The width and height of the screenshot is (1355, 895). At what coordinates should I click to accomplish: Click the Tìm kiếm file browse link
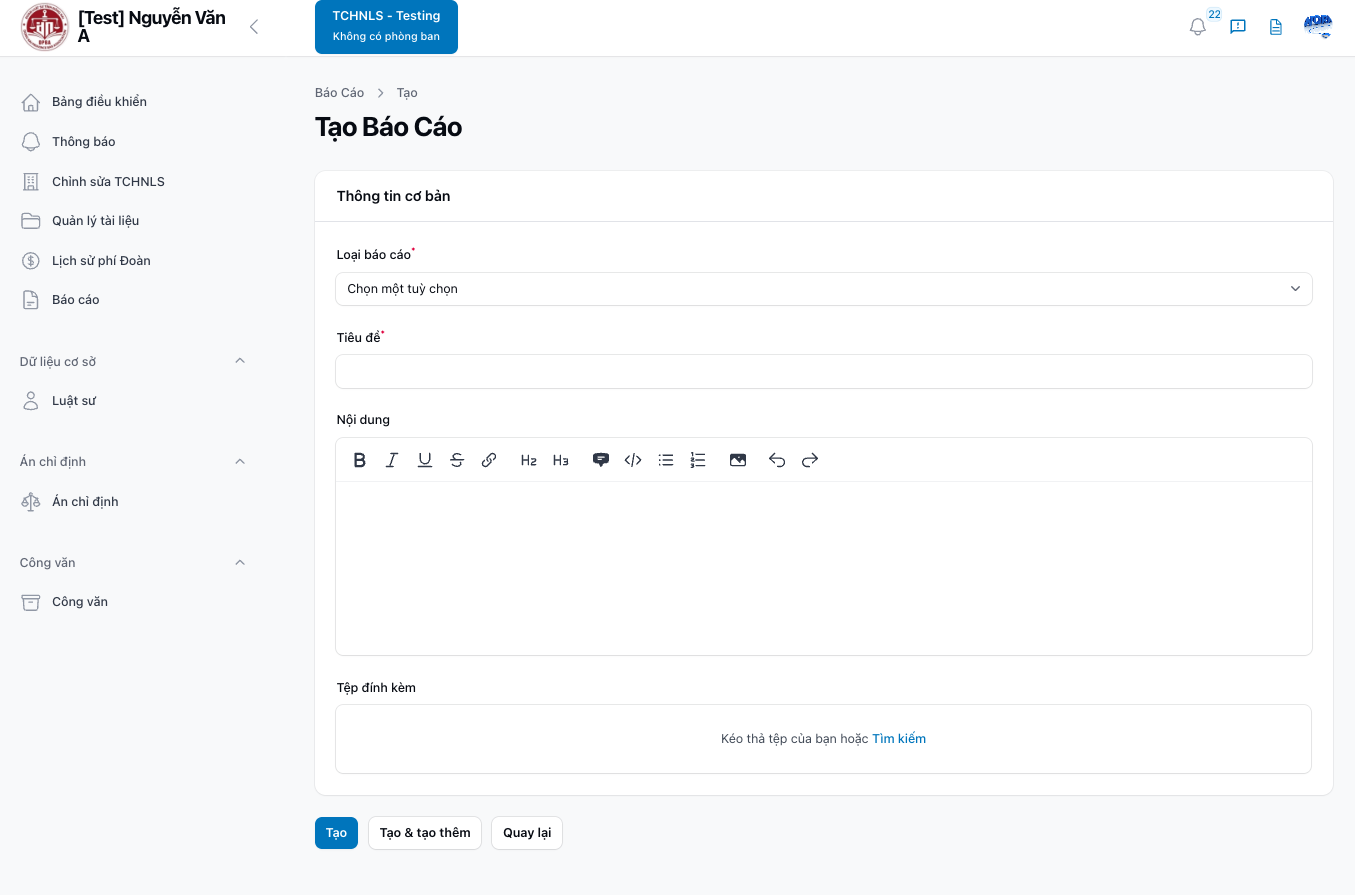tap(898, 739)
